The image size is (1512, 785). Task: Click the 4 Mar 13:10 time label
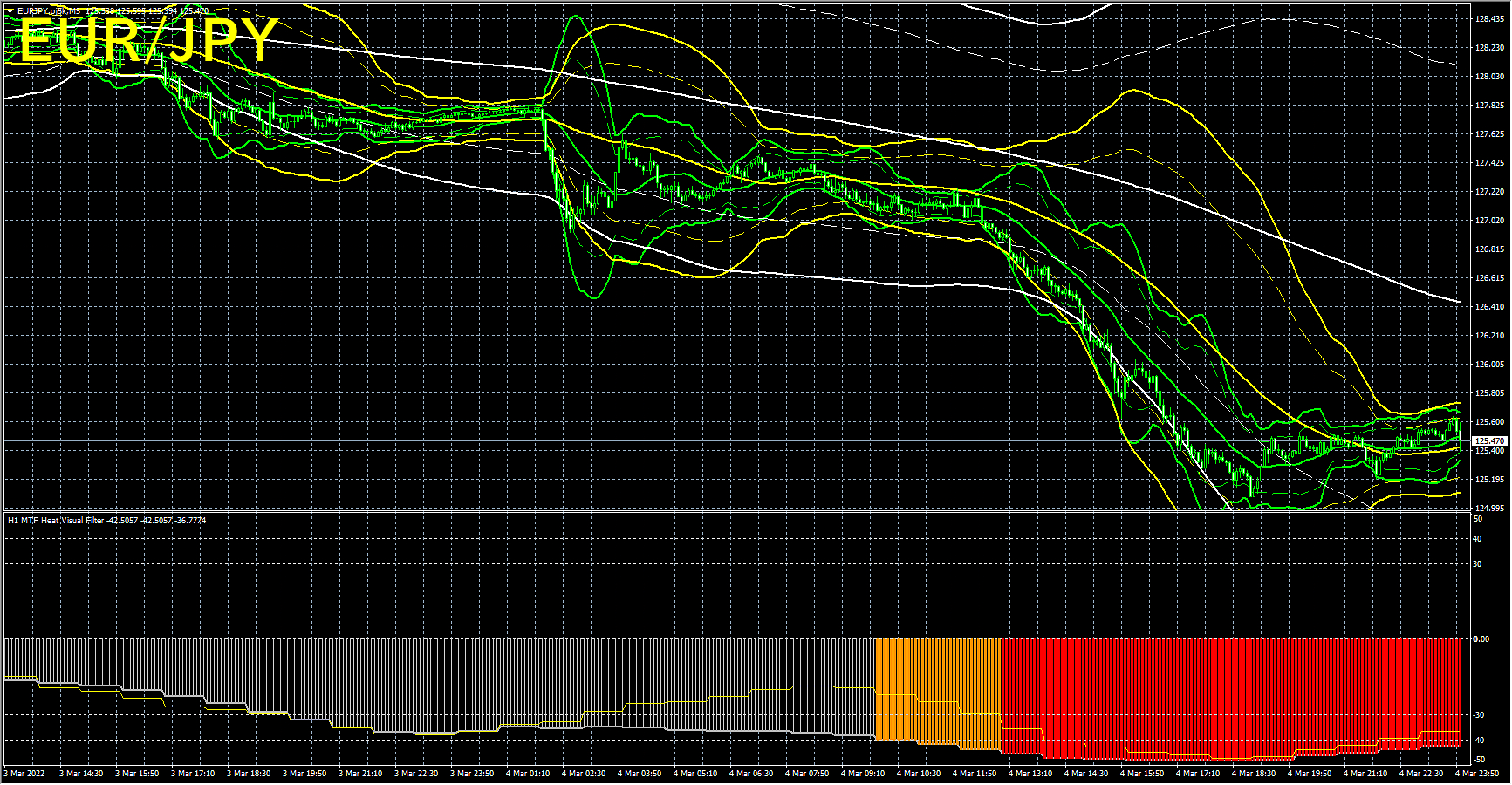click(1030, 774)
